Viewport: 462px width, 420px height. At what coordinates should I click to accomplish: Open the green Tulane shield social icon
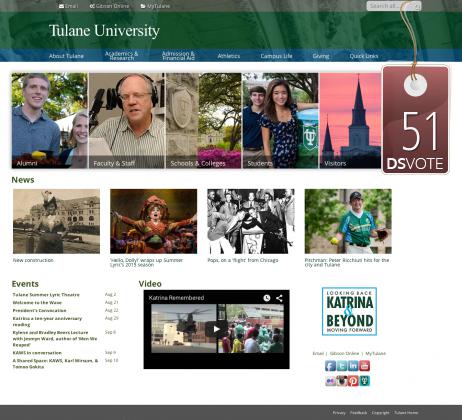click(x=365, y=381)
